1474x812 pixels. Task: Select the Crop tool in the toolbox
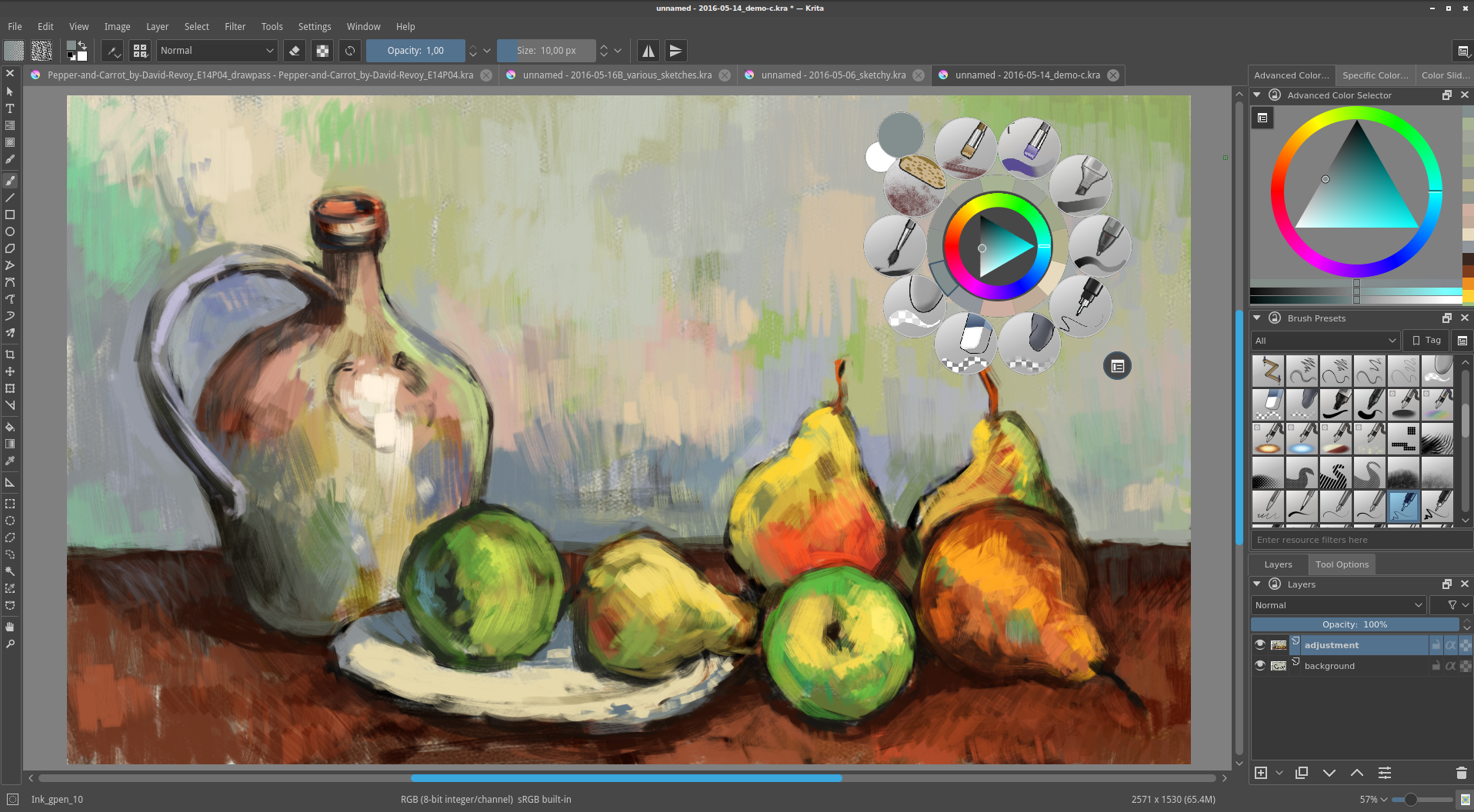pyautogui.click(x=10, y=354)
